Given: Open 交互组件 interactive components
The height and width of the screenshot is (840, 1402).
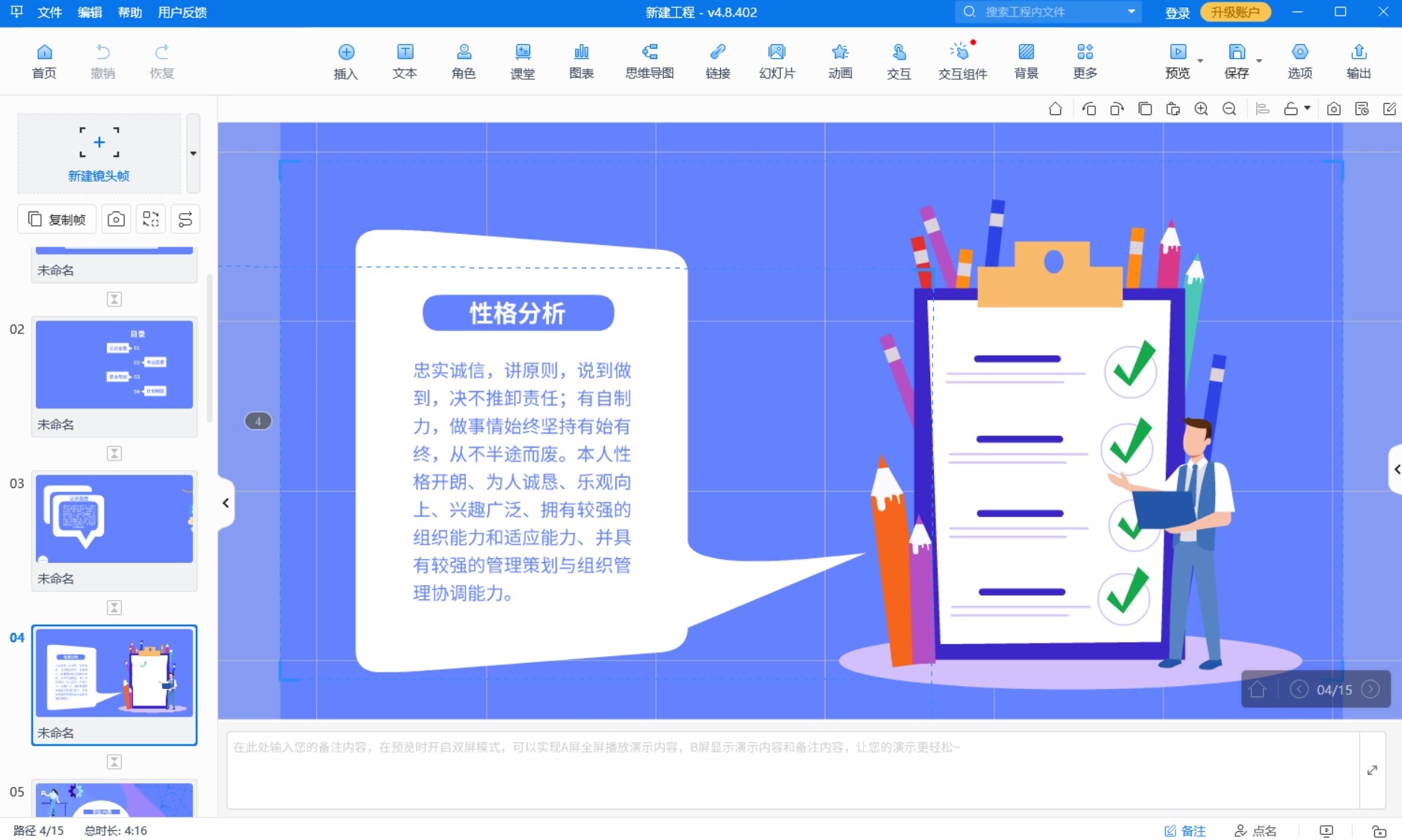Looking at the screenshot, I should click(962, 61).
